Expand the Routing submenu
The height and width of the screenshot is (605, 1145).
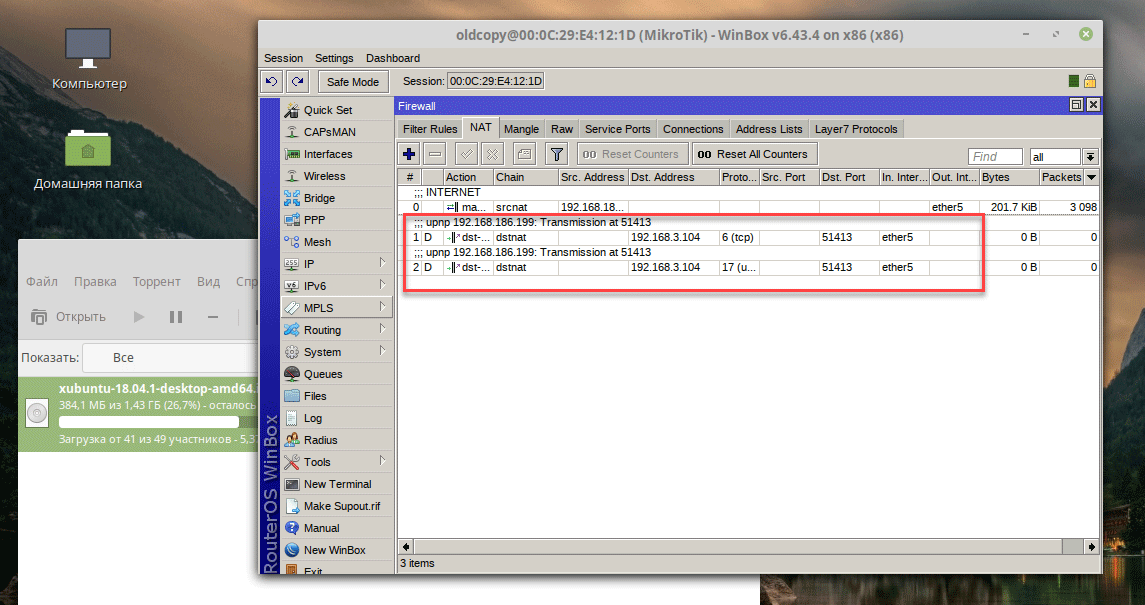click(x=337, y=330)
